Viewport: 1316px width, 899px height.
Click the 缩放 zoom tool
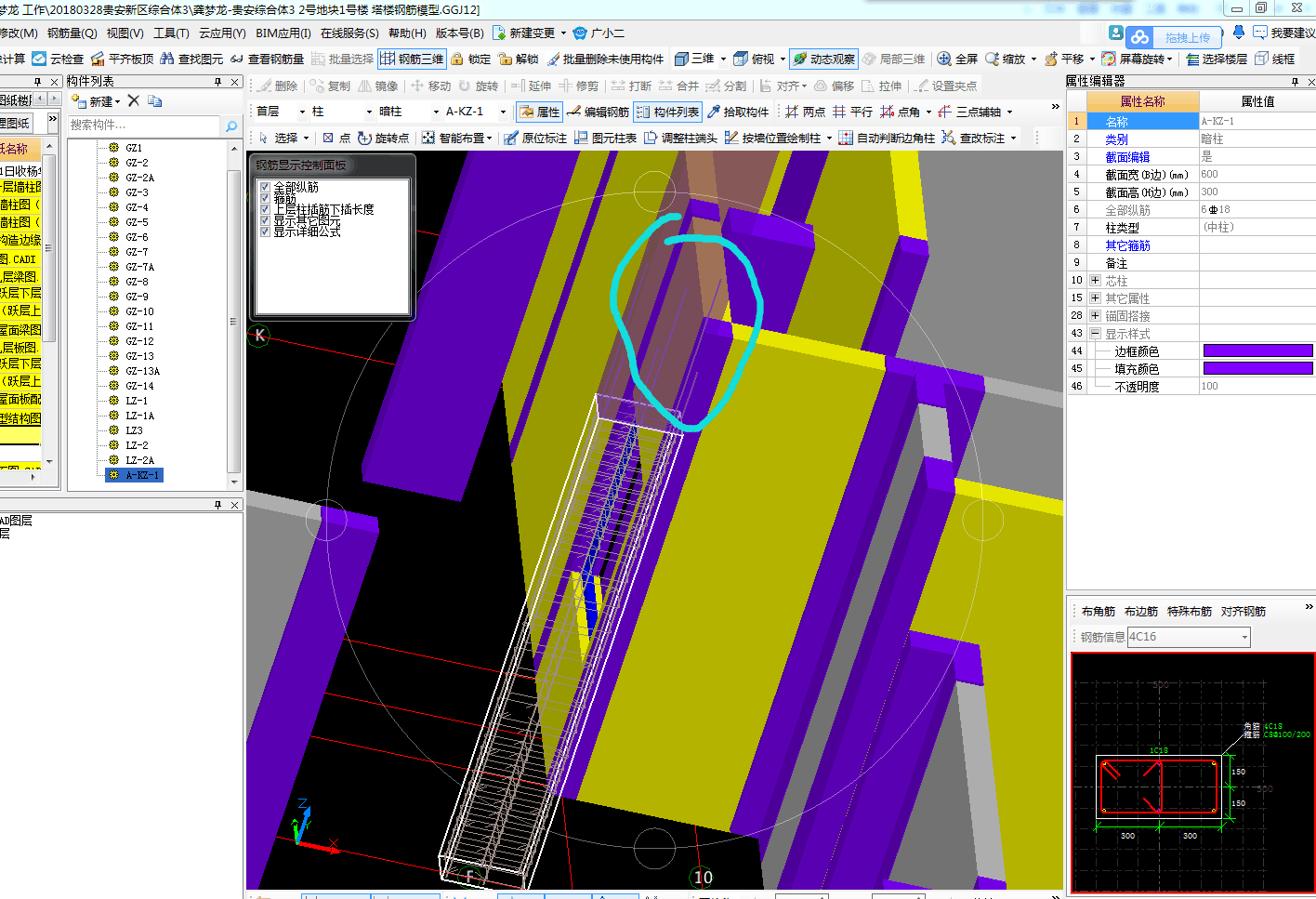tap(1006, 59)
